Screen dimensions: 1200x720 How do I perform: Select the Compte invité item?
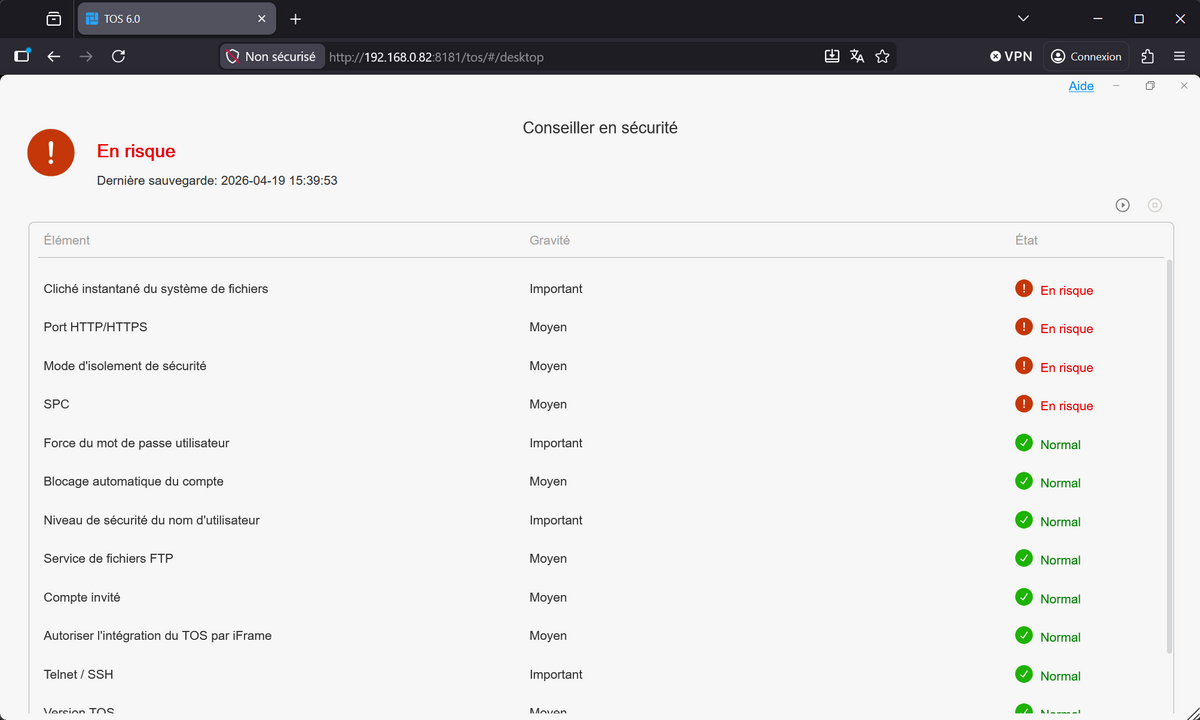coord(82,597)
